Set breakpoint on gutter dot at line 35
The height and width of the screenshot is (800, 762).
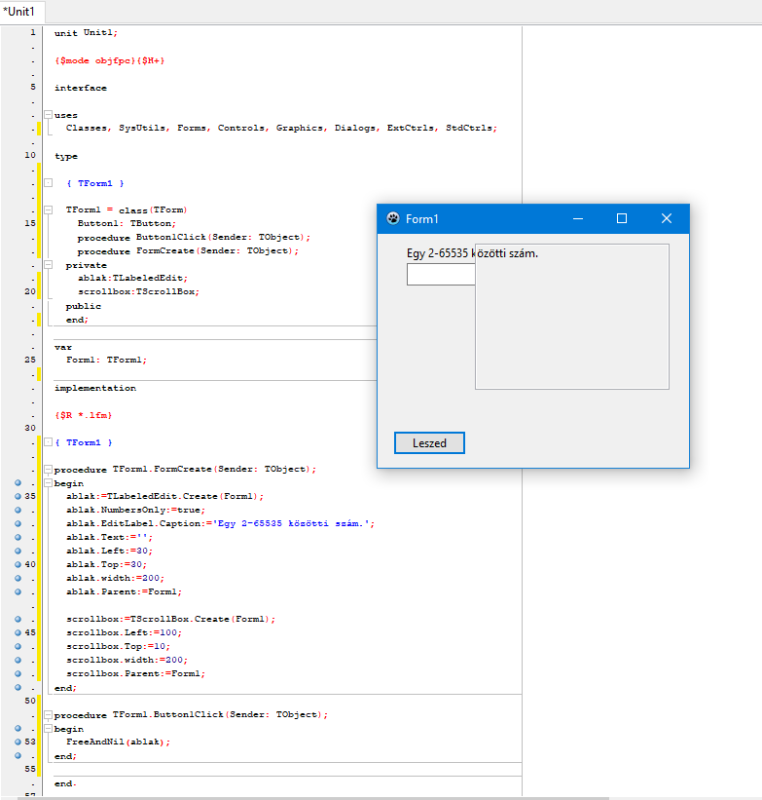pos(18,496)
